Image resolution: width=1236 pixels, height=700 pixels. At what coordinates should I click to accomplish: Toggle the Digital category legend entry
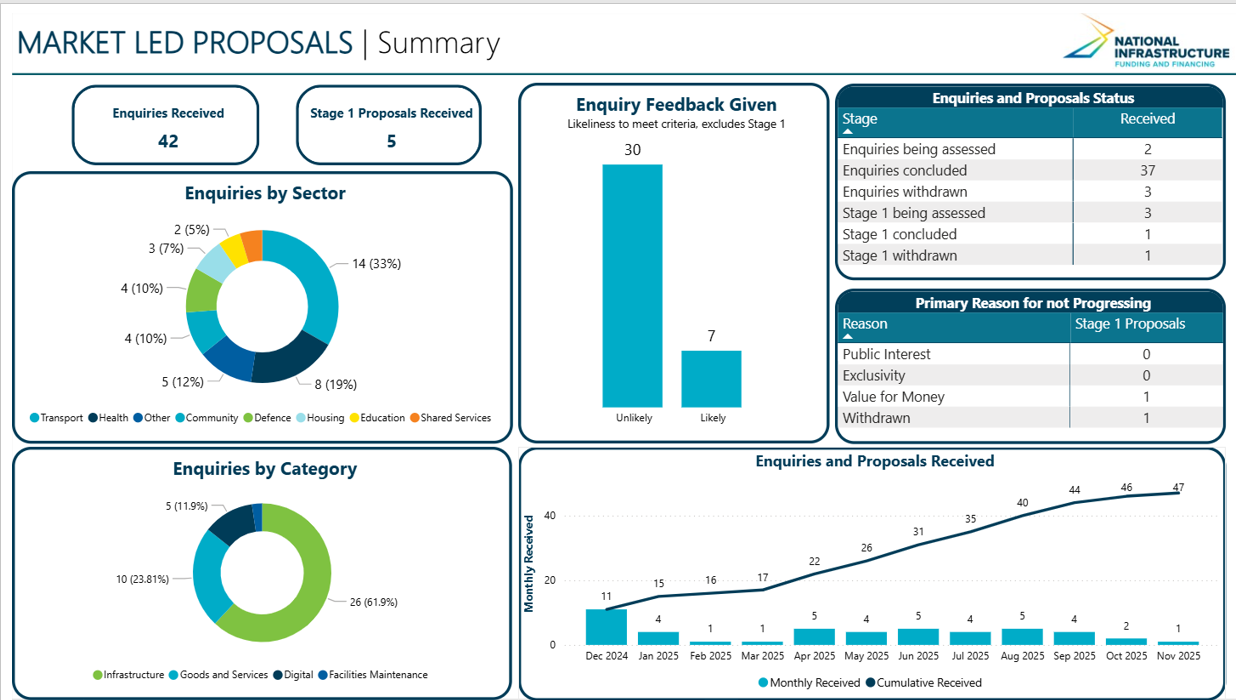coord(278,675)
